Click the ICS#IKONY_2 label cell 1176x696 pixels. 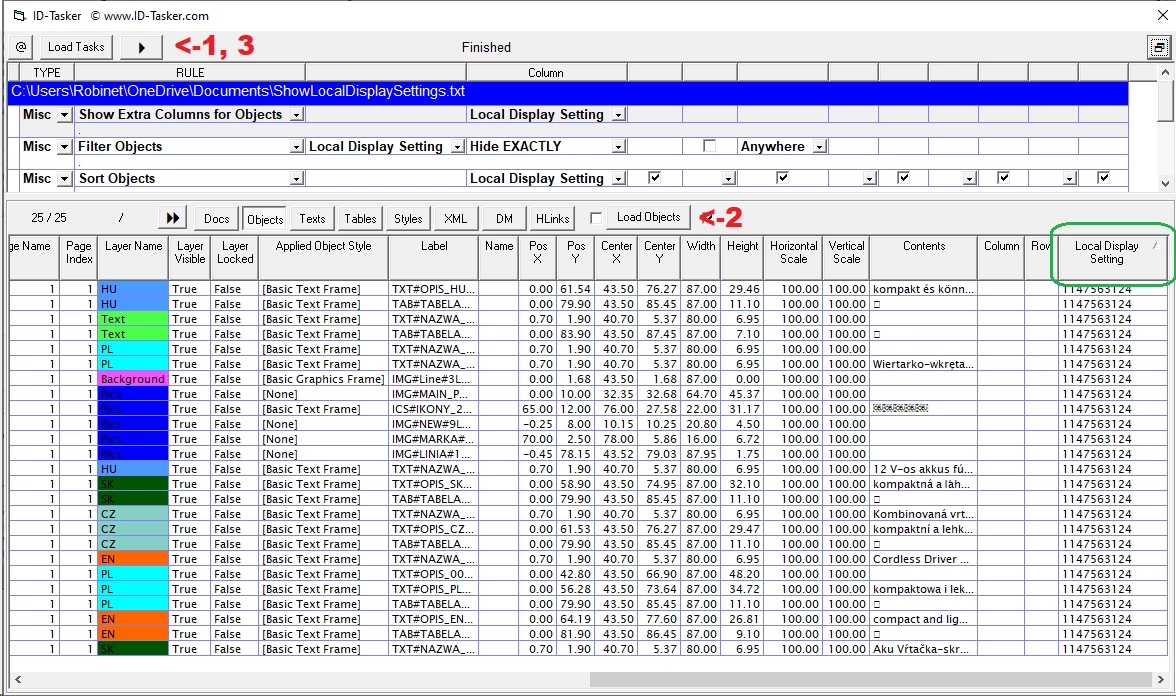(x=434, y=409)
